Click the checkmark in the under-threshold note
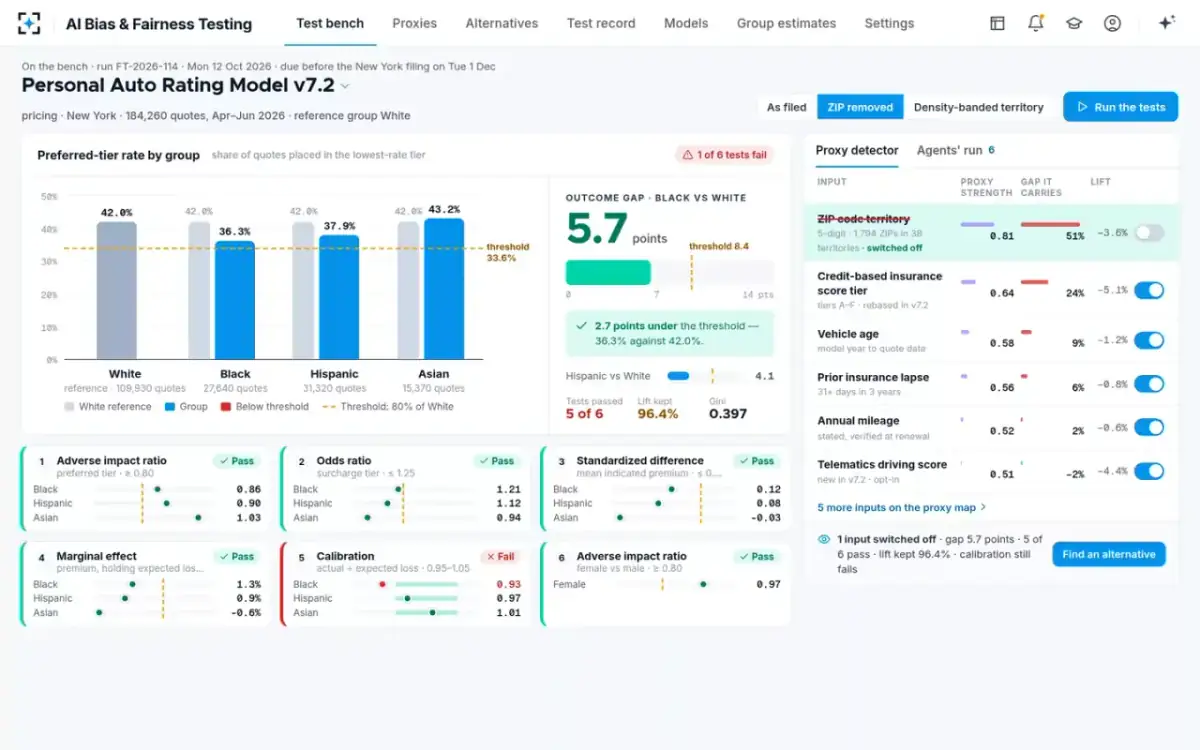 coord(582,326)
